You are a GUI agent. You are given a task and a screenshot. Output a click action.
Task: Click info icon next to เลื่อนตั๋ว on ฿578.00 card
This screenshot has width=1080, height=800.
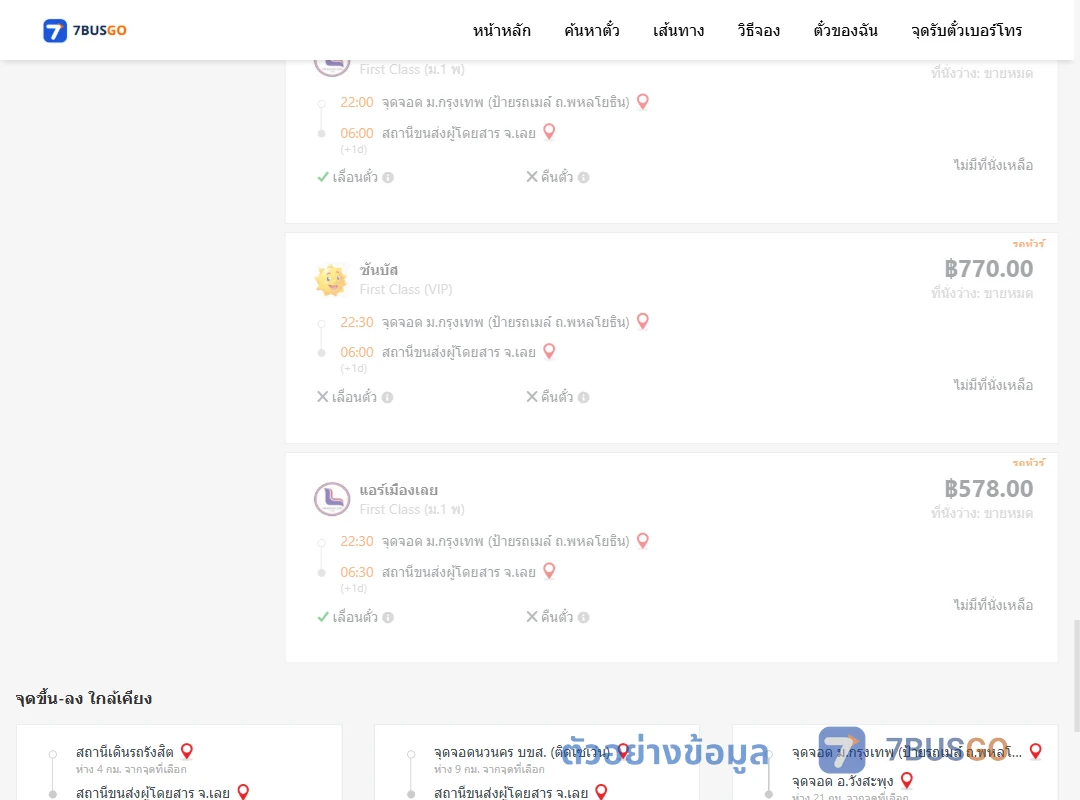pos(388,617)
